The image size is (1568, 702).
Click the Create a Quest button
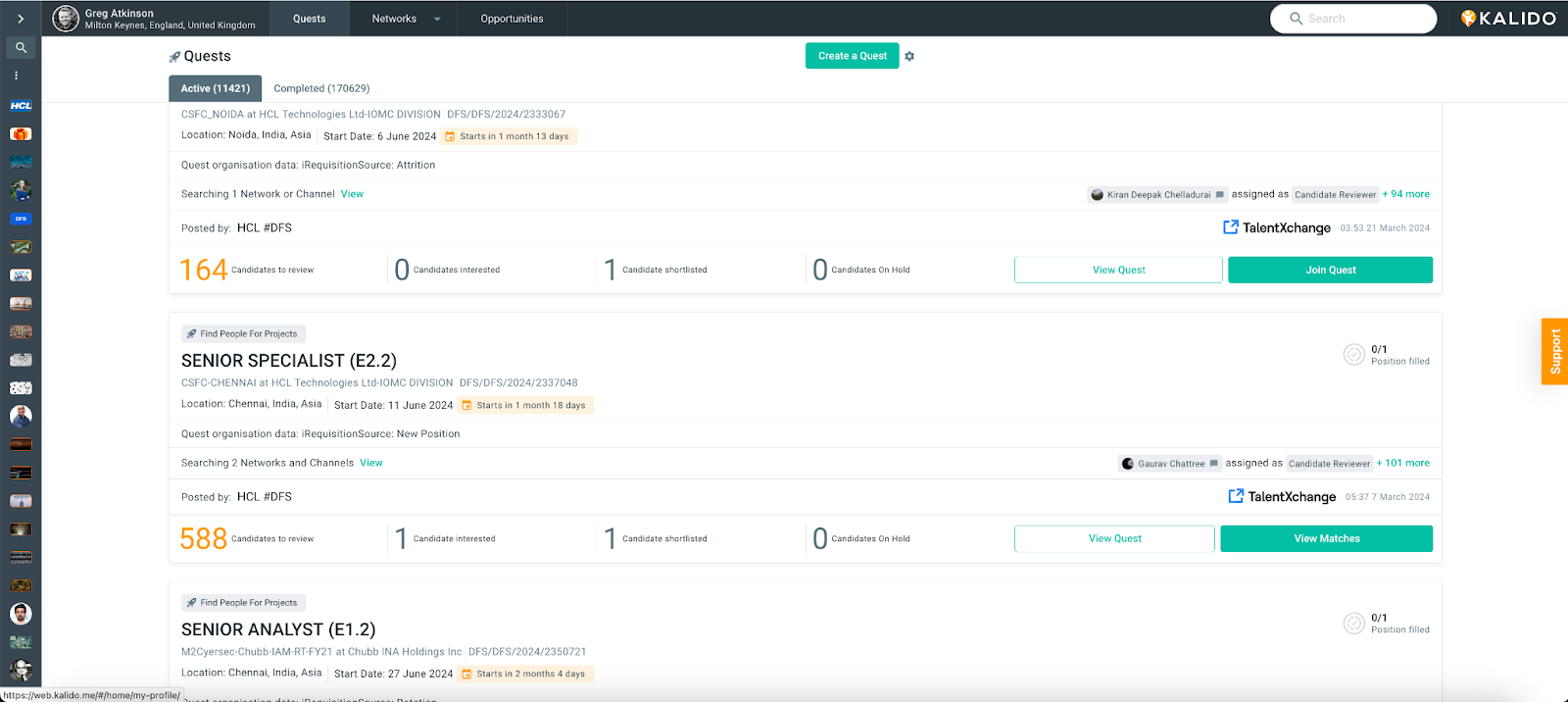coord(852,56)
